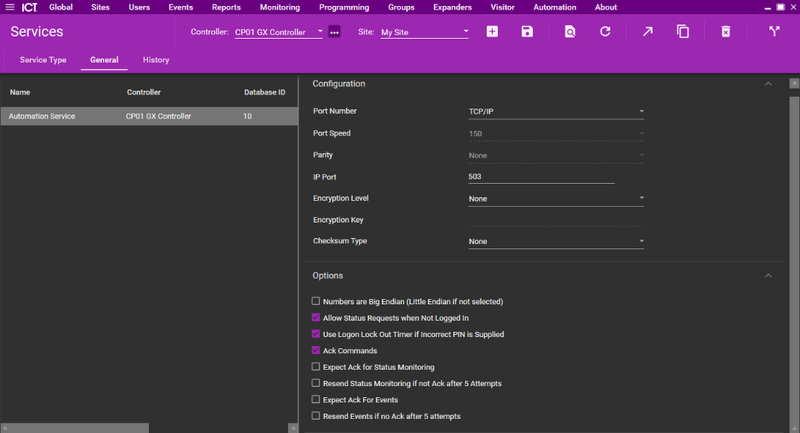Open the Monitoring menu
The image size is (800, 433).
(x=280, y=7)
